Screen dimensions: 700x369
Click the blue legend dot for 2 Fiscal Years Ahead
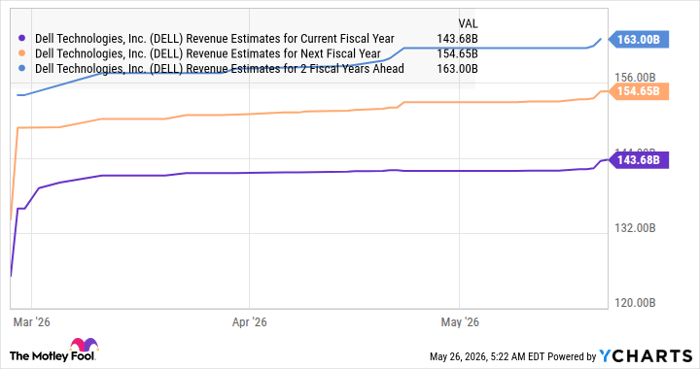click(x=21, y=68)
